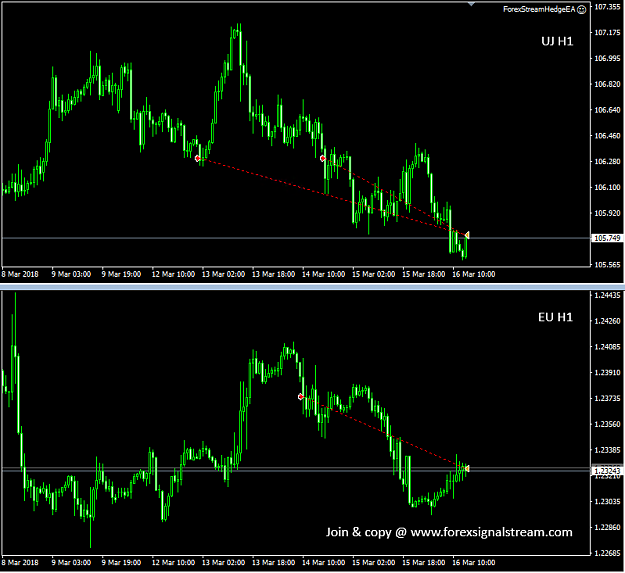Click the 1.23735 price scale label

pyautogui.click(x=607, y=398)
